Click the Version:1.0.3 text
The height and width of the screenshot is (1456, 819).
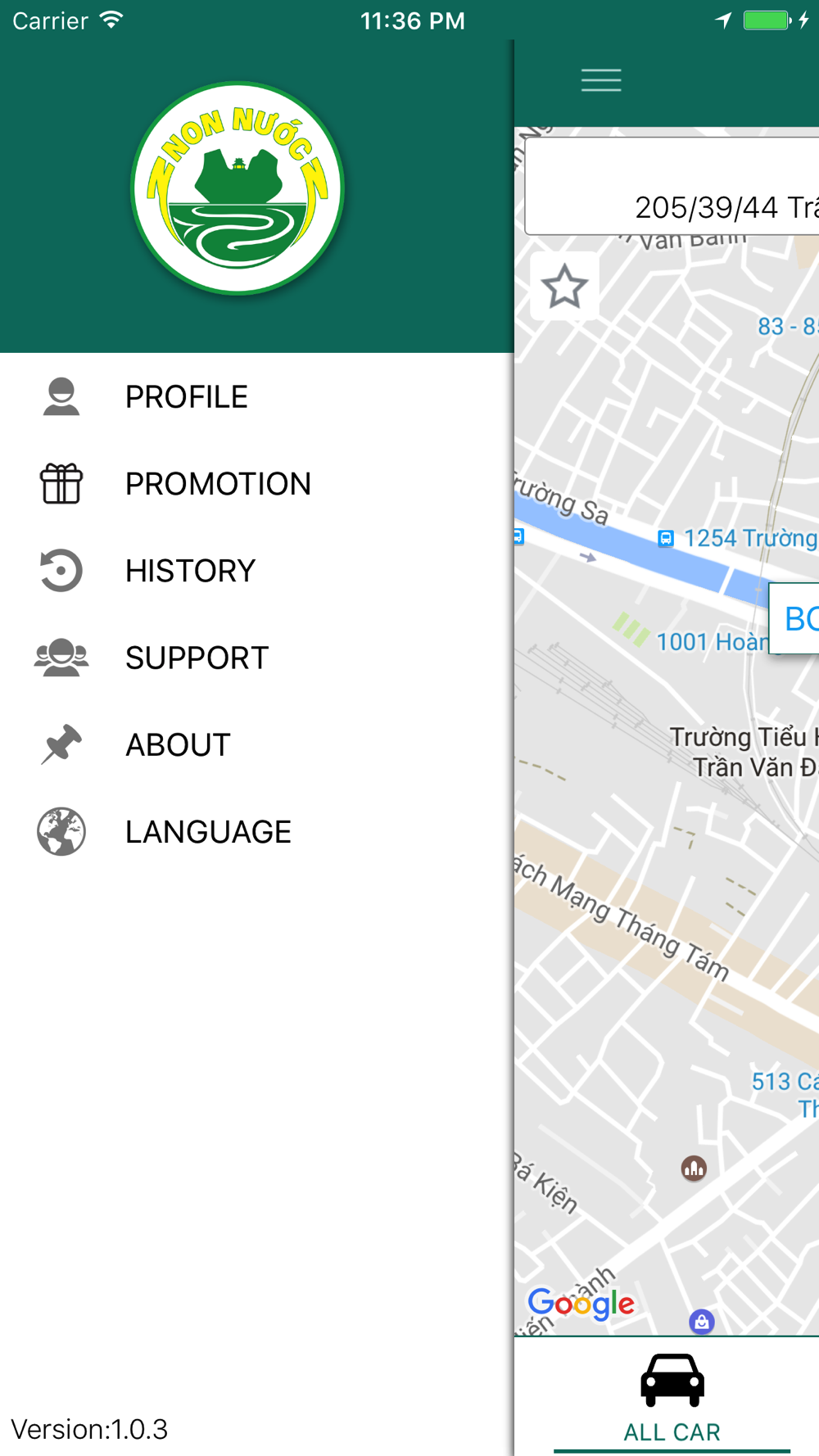pyautogui.click(x=89, y=1429)
